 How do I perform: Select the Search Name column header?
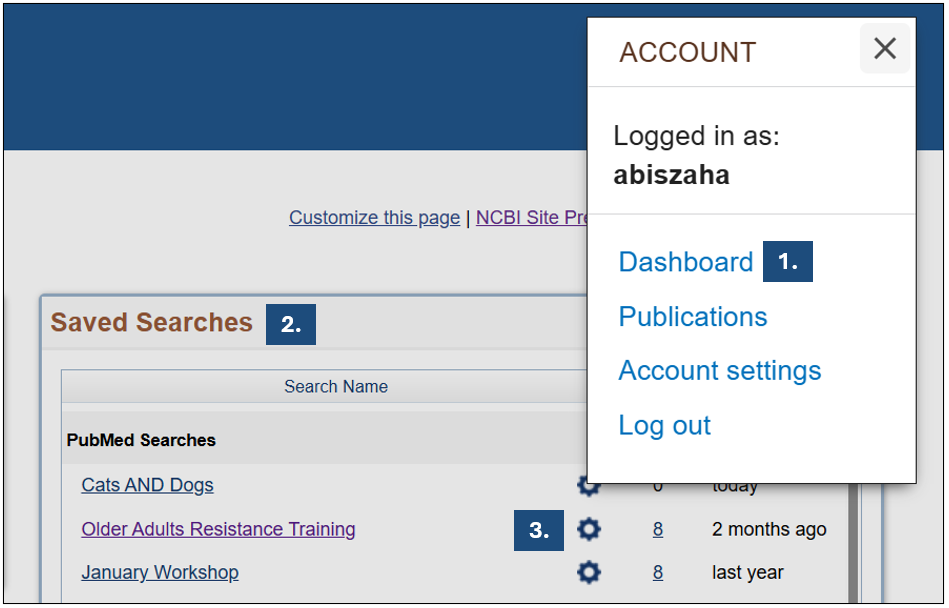click(335, 386)
